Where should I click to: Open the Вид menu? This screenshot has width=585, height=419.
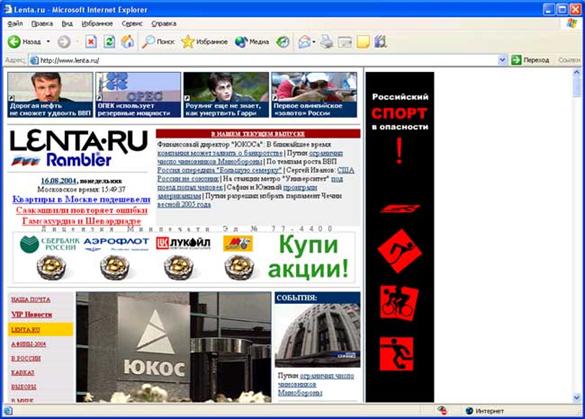(67, 24)
